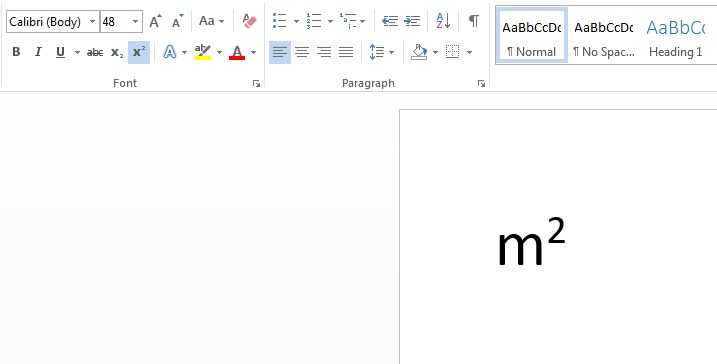Apply Borders to paragraph

[x=453, y=52]
